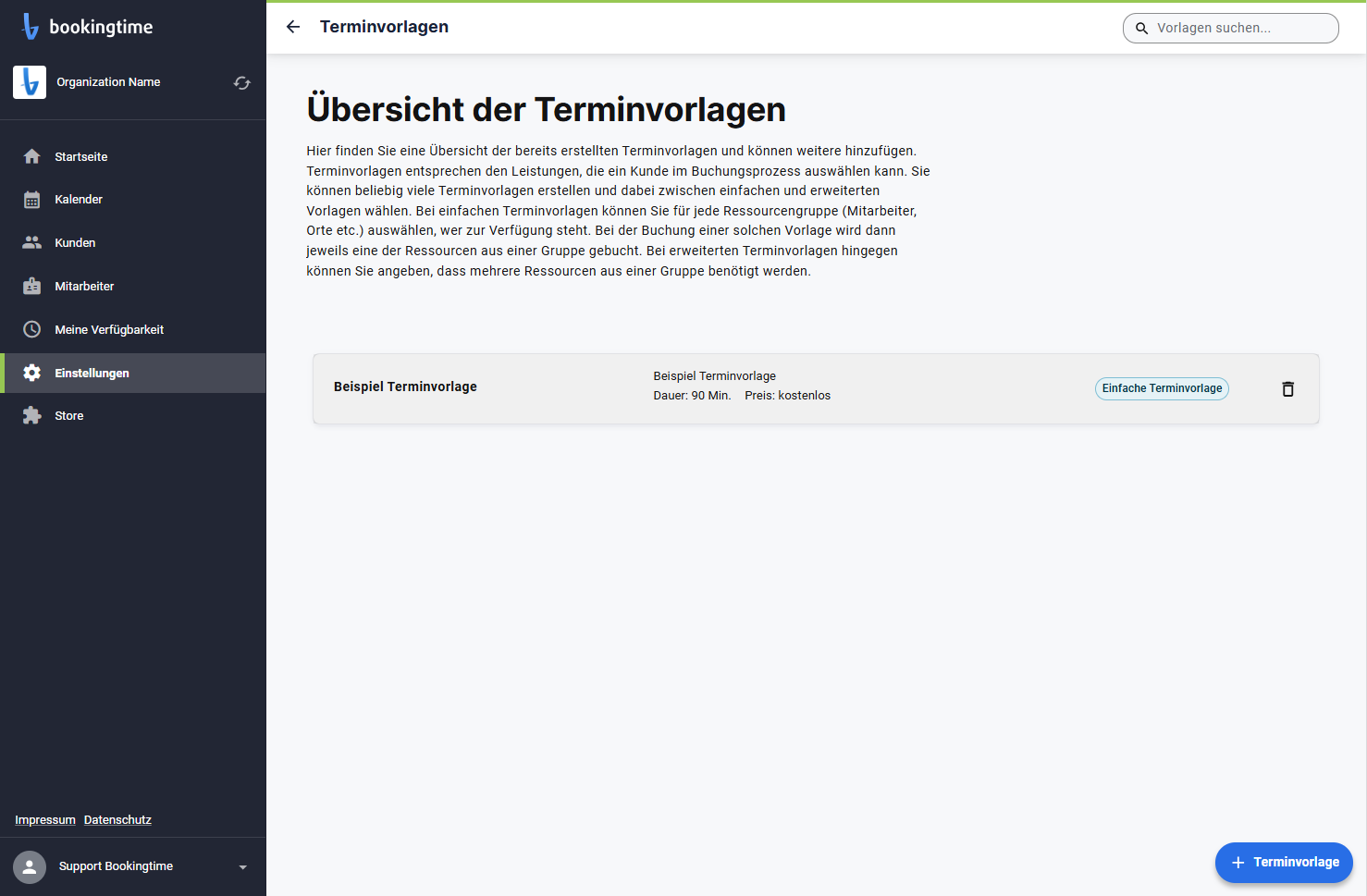Focus the Vorlagen suchen search field
1367x896 pixels.
coord(1231,29)
